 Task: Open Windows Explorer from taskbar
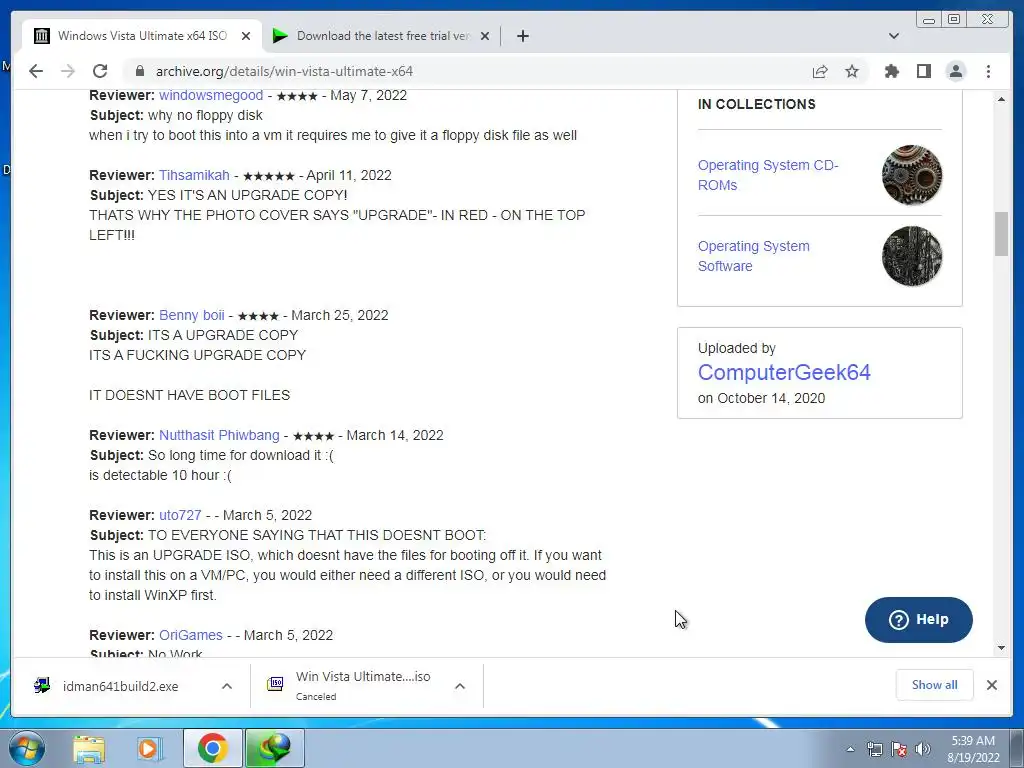pos(89,749)
